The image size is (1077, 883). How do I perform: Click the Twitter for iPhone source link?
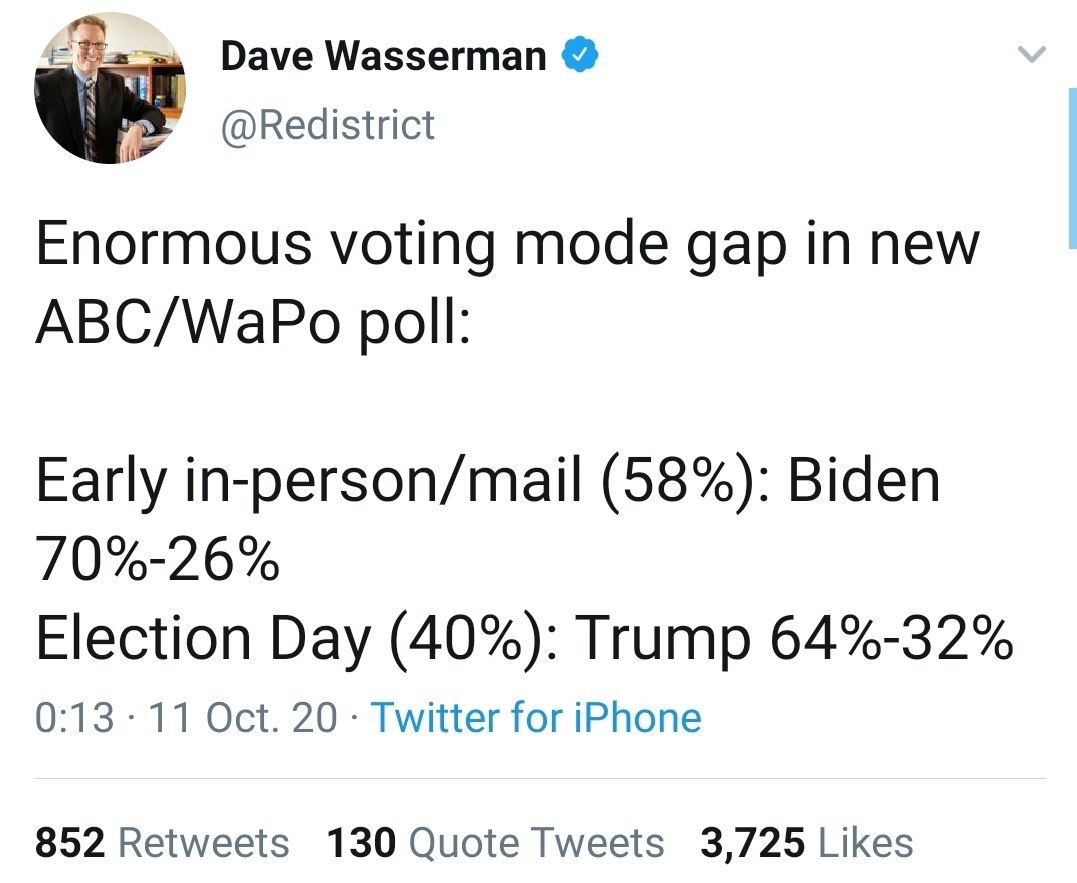[536, 718]
